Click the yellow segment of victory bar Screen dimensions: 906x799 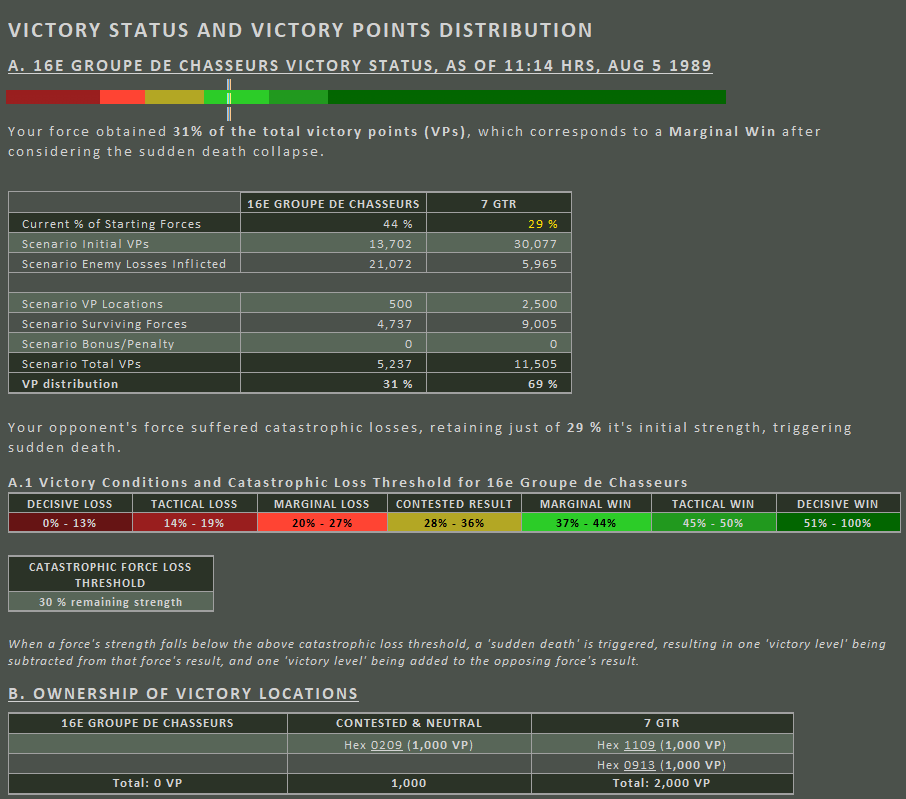click(x=174, y=97)
